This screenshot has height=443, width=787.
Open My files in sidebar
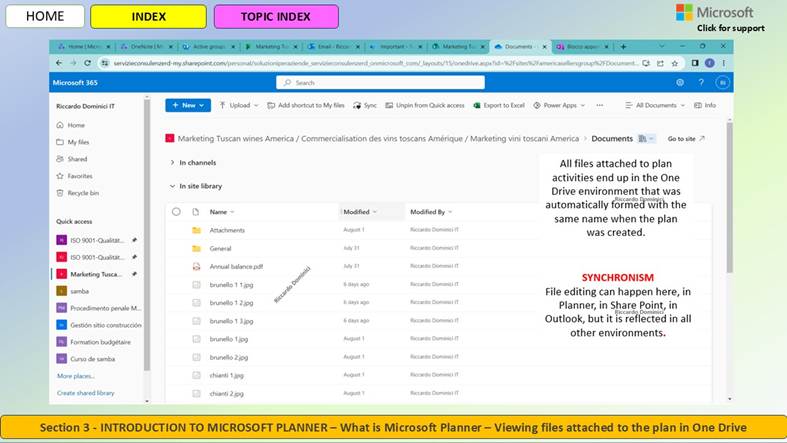(73, 142)
